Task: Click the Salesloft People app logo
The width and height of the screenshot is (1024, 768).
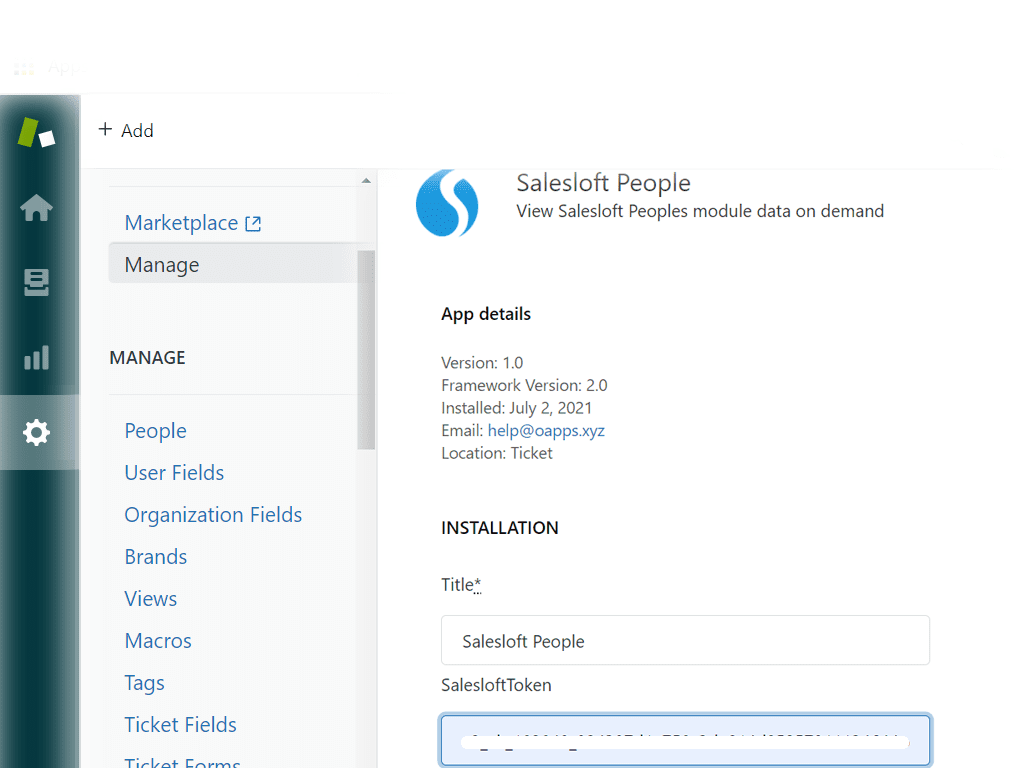Action: (x=447, y=203)
